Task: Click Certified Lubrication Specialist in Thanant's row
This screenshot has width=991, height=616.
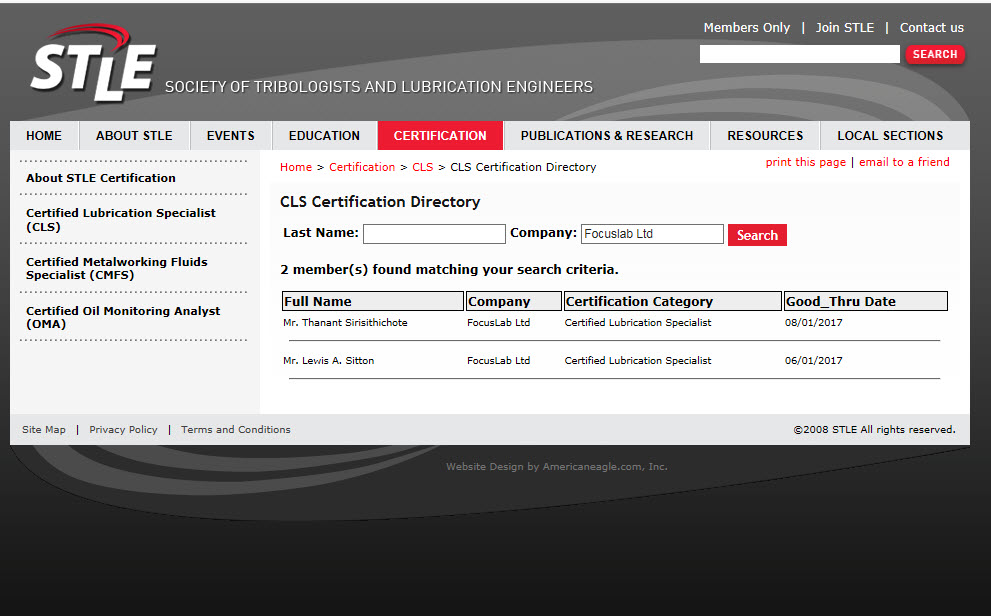Action: [x=638, y=323]
